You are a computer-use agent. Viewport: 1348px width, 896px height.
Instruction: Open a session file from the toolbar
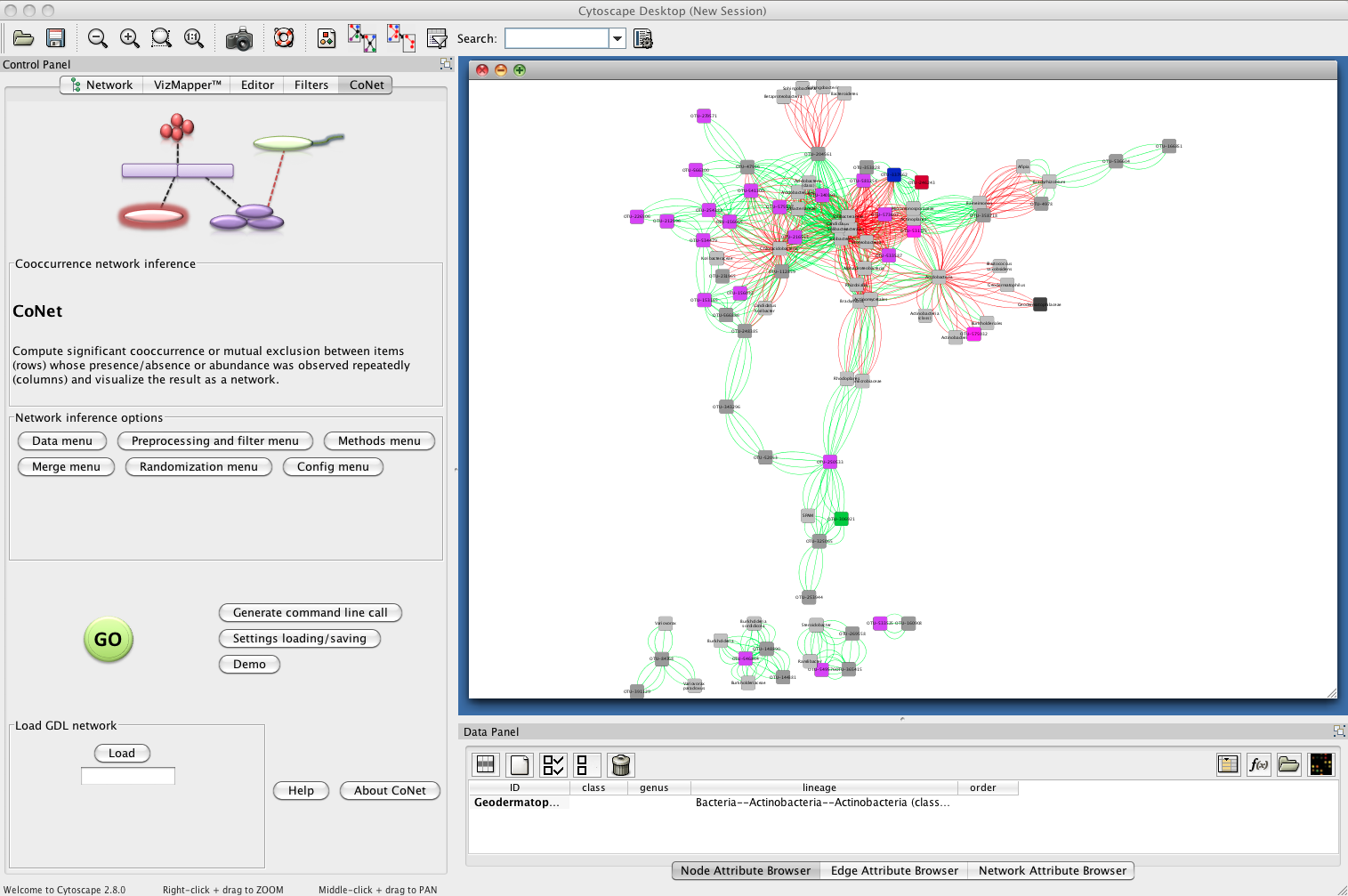(x=24, y=38)
